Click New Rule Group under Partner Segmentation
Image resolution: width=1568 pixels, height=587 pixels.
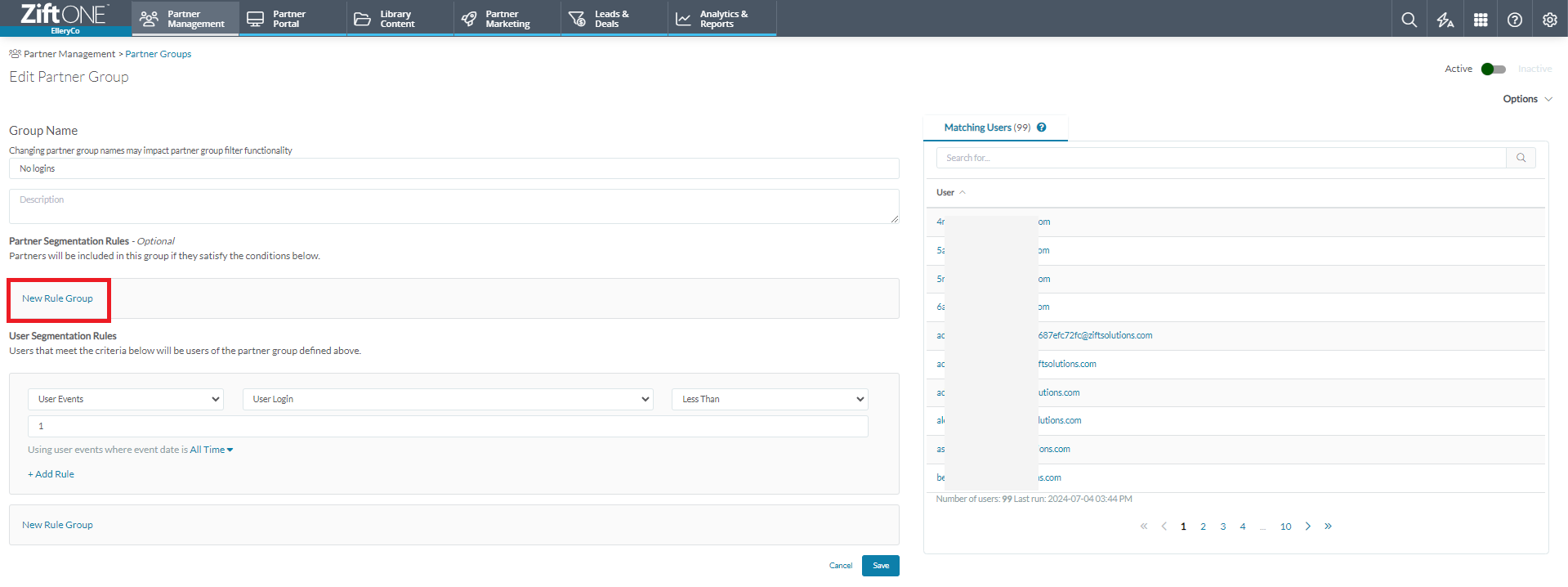pos(57,298)
